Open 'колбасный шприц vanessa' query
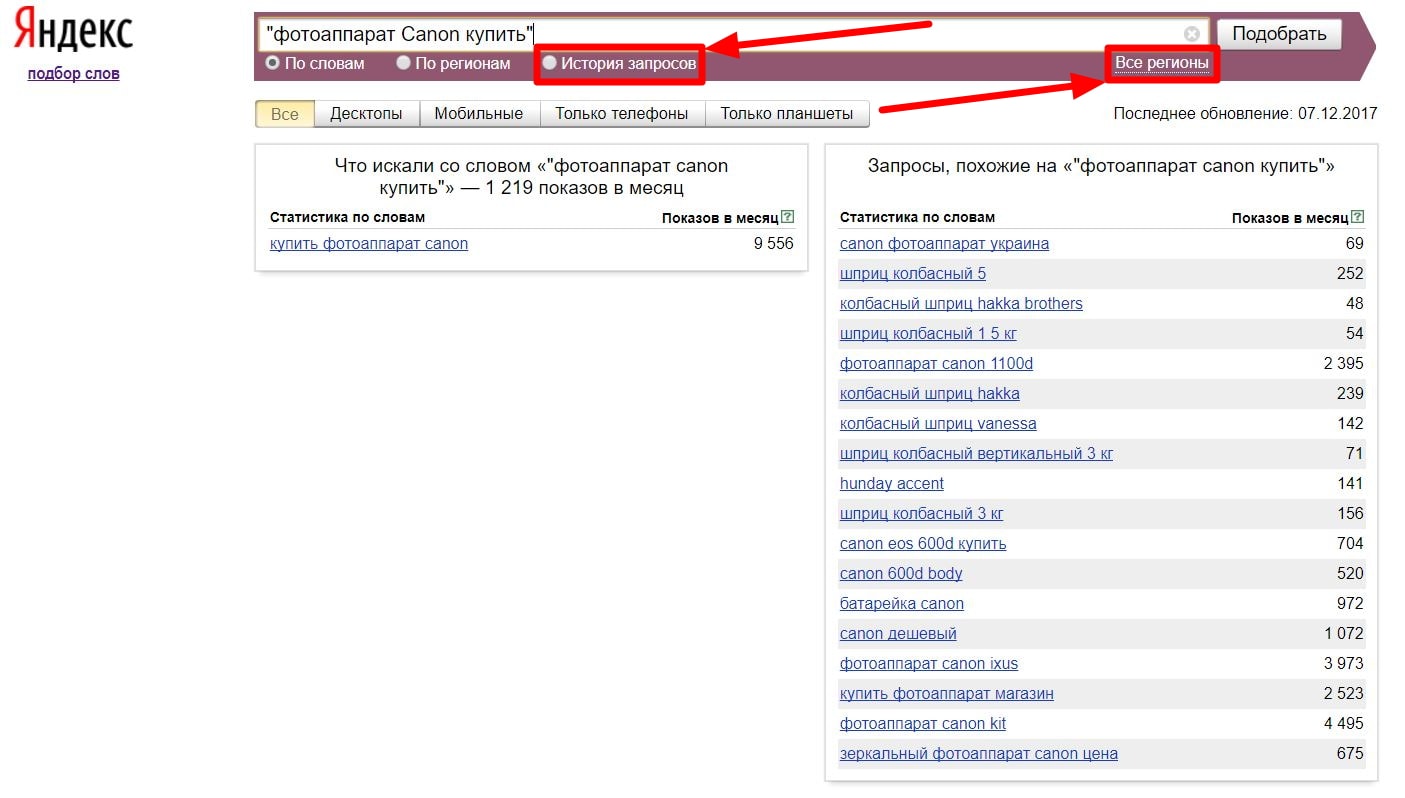The image size is (1405, 798). coord(938,424)
